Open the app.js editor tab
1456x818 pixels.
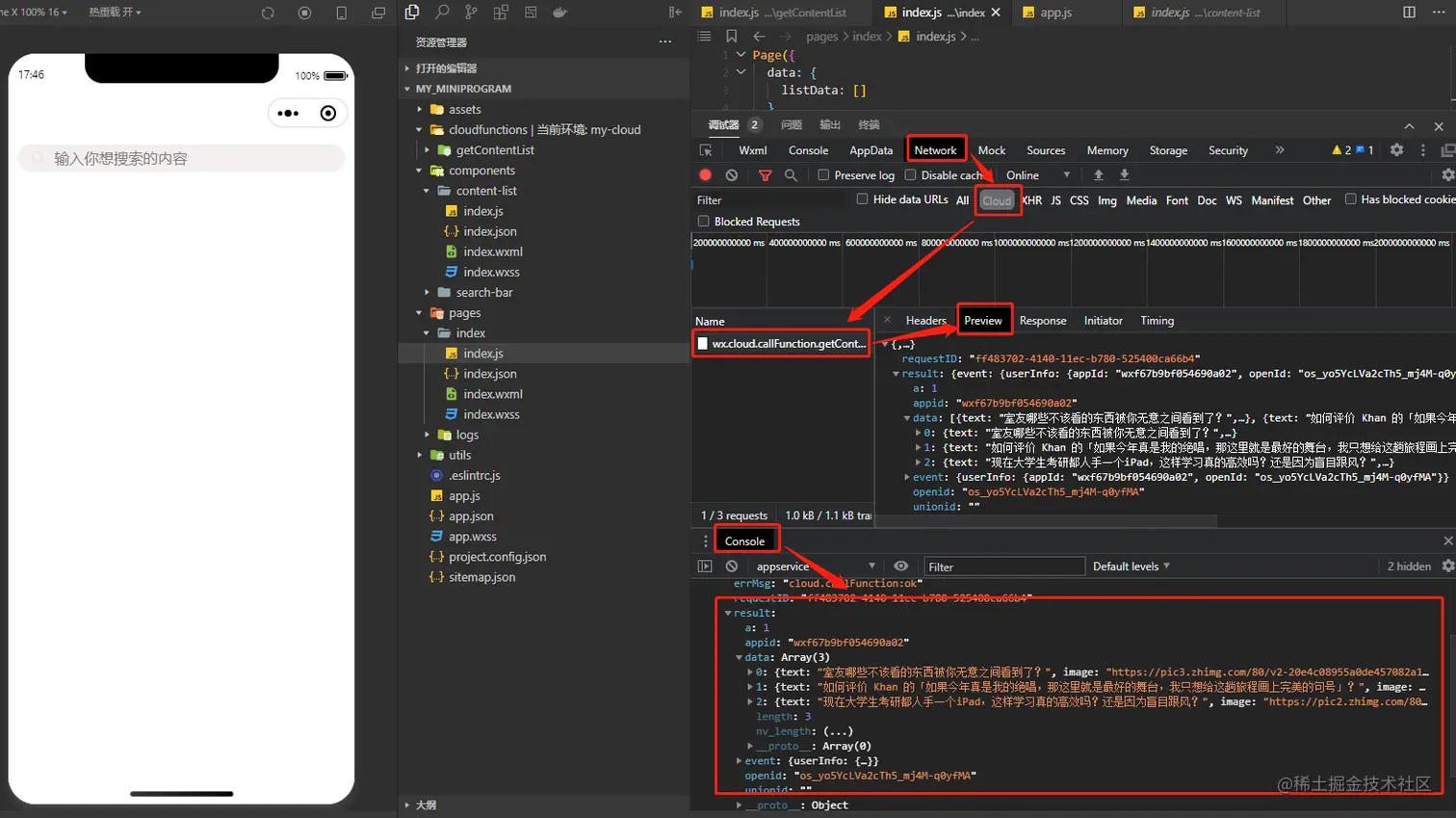[x=1056, y=13]
